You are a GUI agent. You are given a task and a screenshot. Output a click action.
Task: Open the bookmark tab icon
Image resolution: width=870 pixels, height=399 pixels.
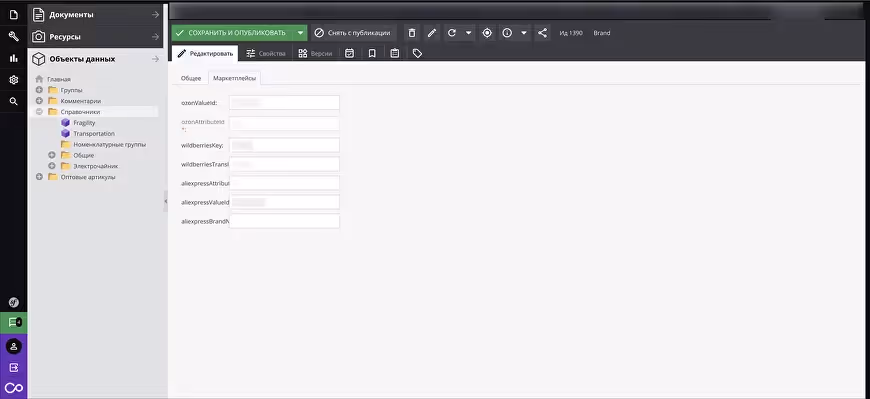[372, 53]
